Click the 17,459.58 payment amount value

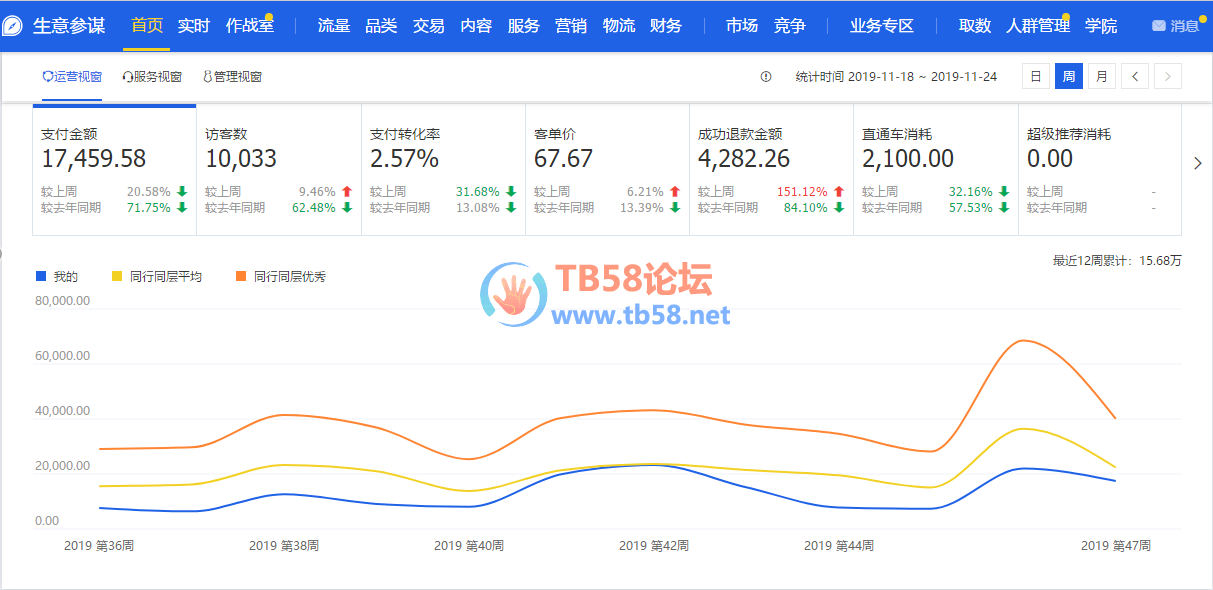click(x=94, y=159)
